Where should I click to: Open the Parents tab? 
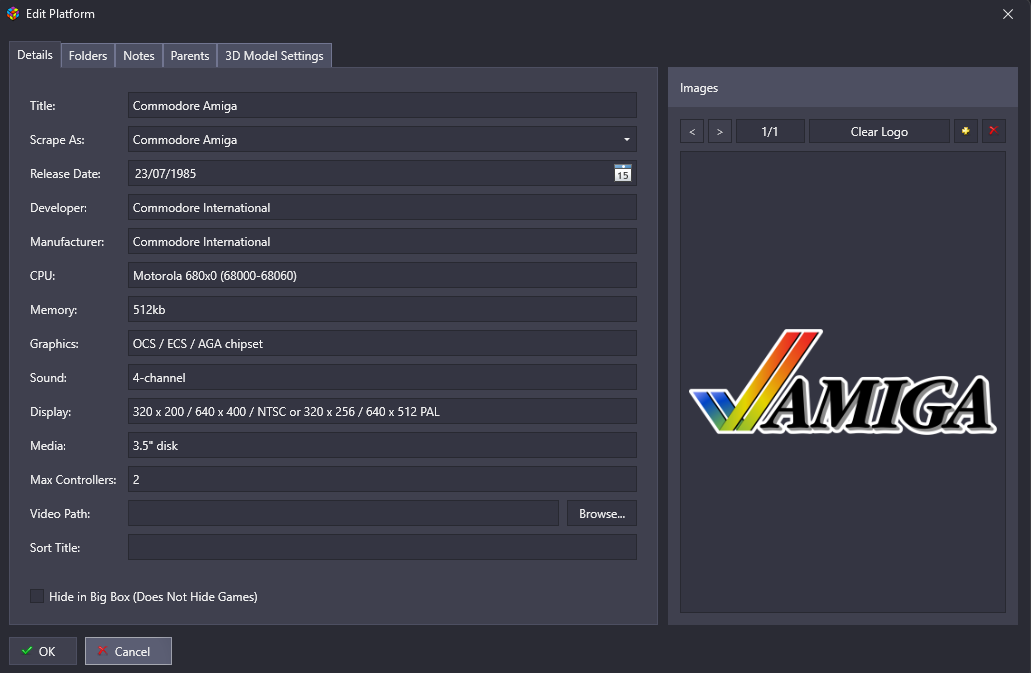189,56
